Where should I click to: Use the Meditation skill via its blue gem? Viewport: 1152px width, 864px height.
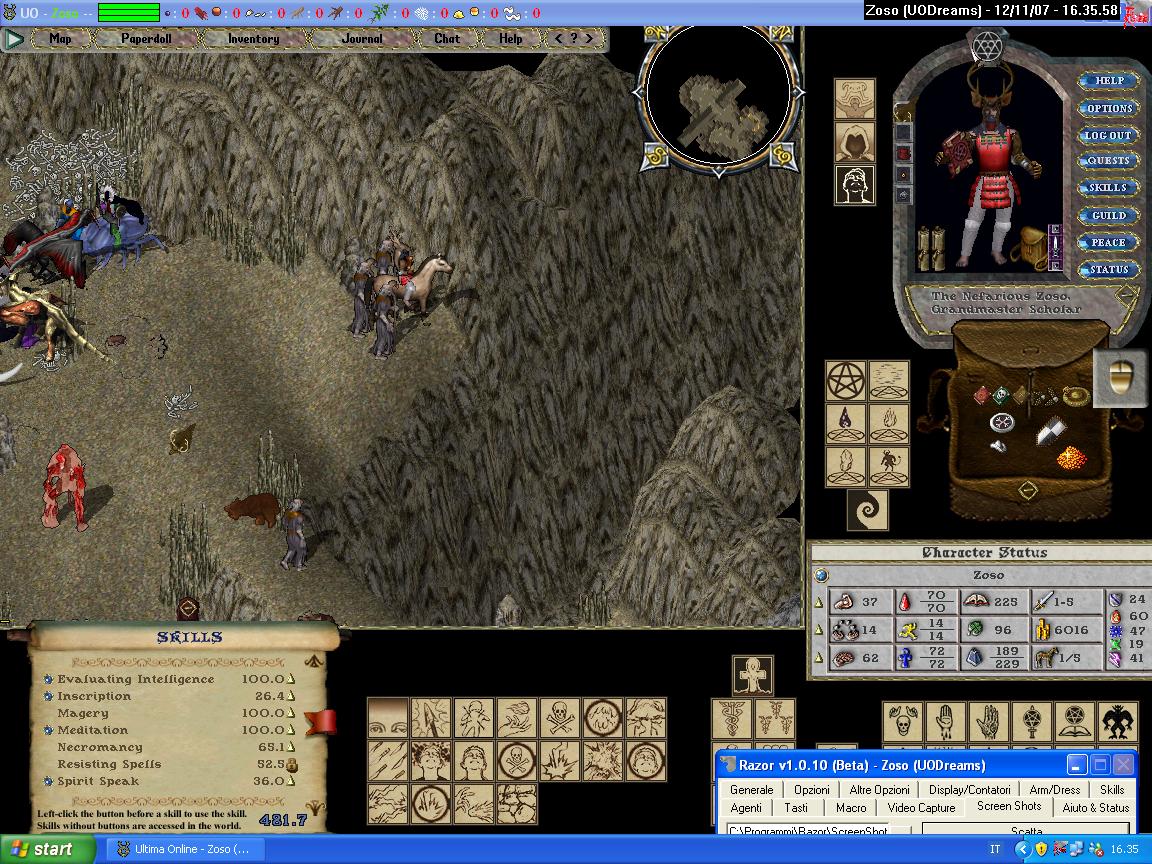[x=48, y=730]
